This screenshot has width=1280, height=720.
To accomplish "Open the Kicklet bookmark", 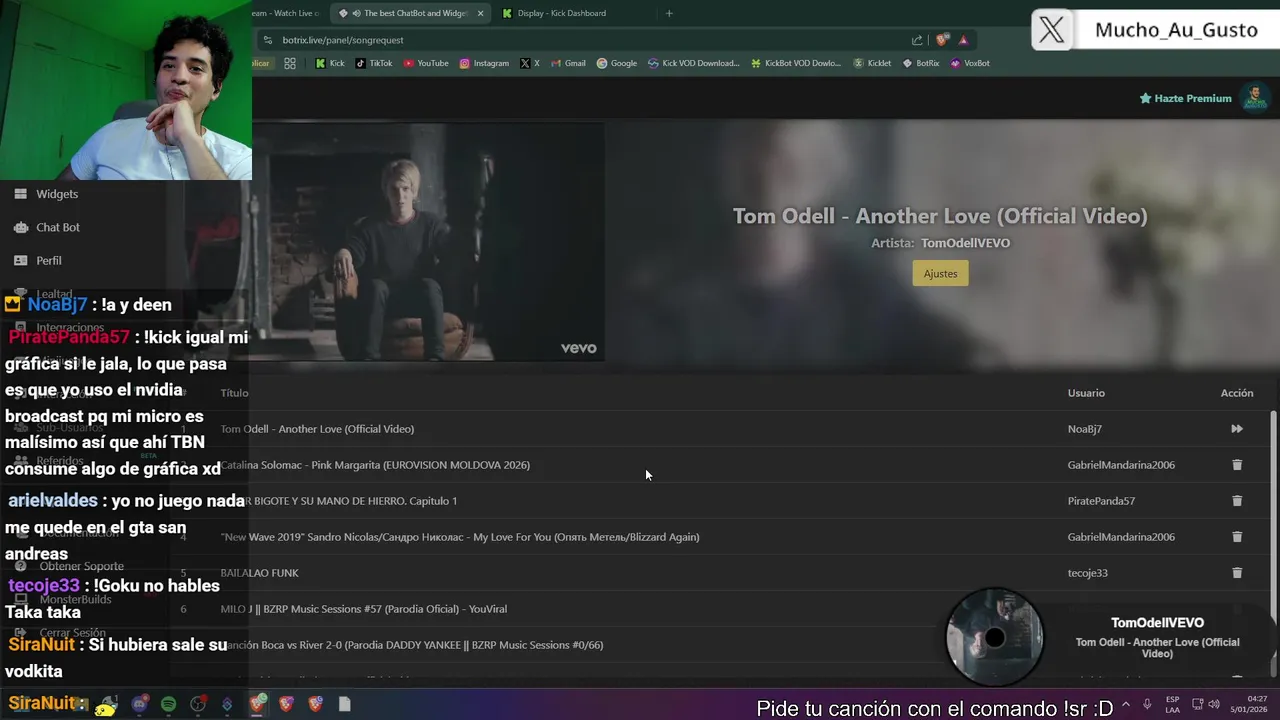I will [x=872, y=63].
